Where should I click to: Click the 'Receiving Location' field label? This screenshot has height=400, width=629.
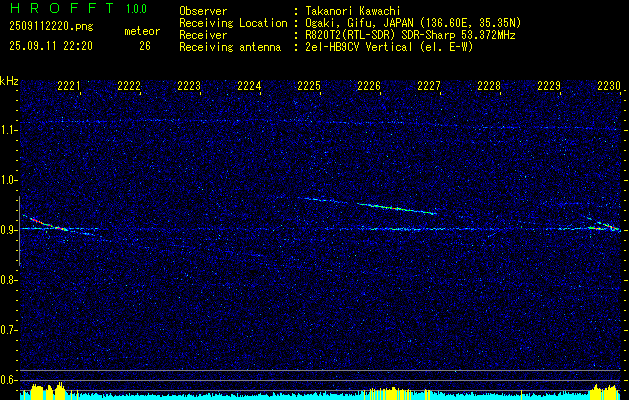(x=233, y=23)
